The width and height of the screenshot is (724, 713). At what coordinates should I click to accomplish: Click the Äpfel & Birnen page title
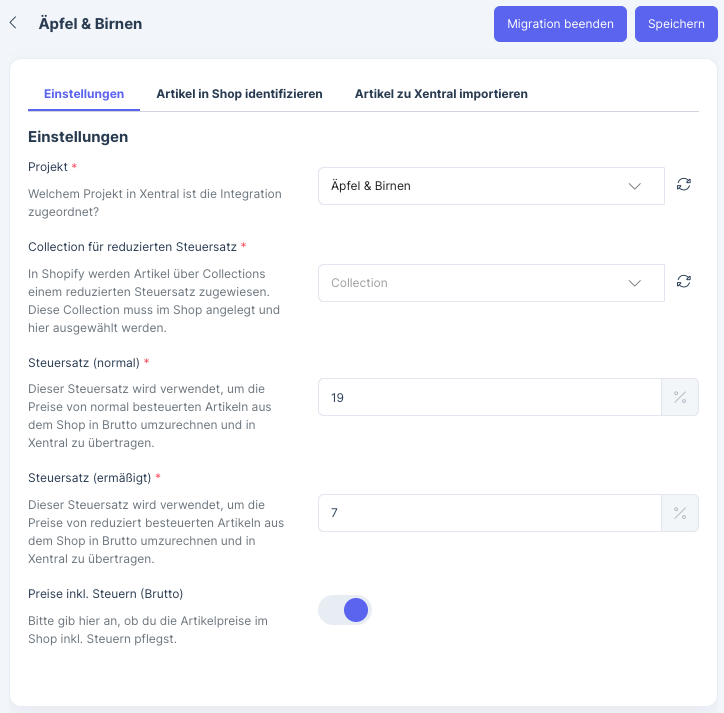(90, 23)
